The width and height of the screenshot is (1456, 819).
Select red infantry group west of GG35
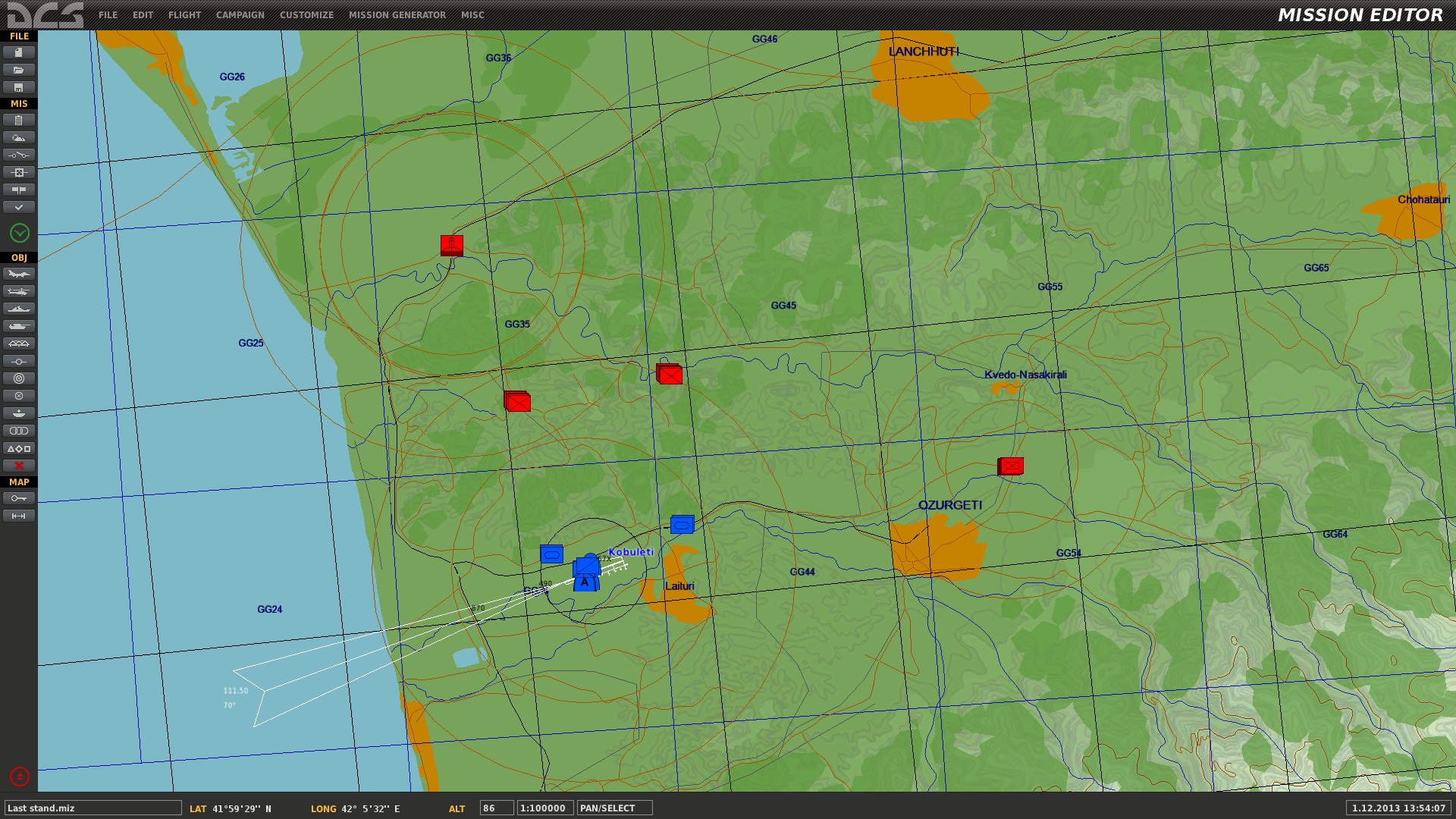[517, 401]
